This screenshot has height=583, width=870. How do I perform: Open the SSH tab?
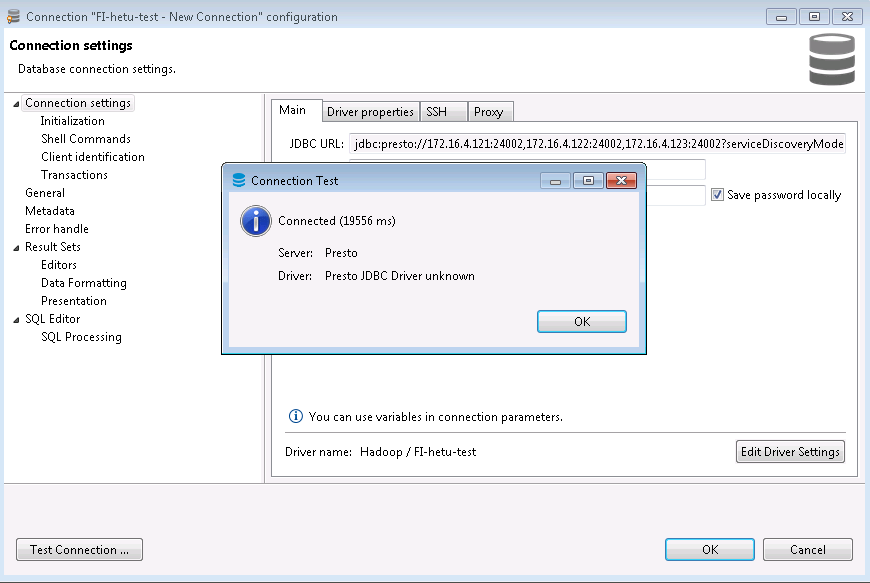coord(443,111)
